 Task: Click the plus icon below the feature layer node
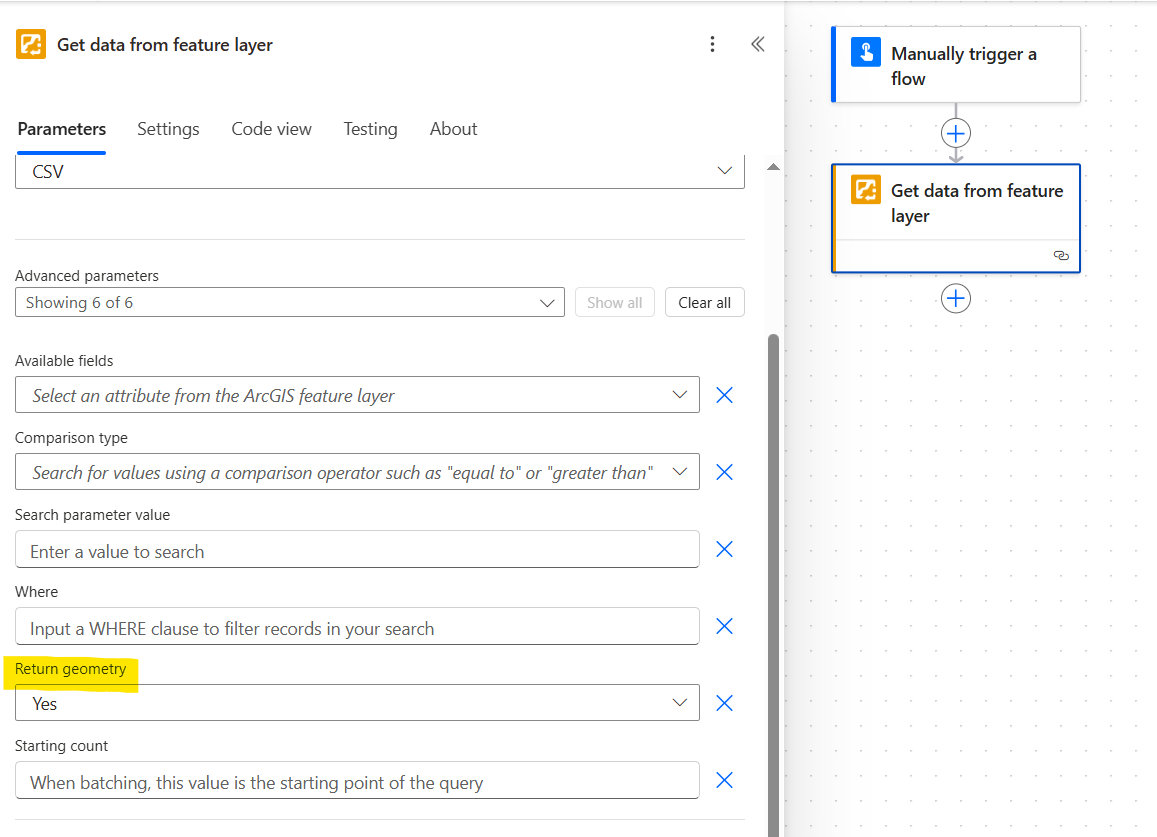click(955, 298)
